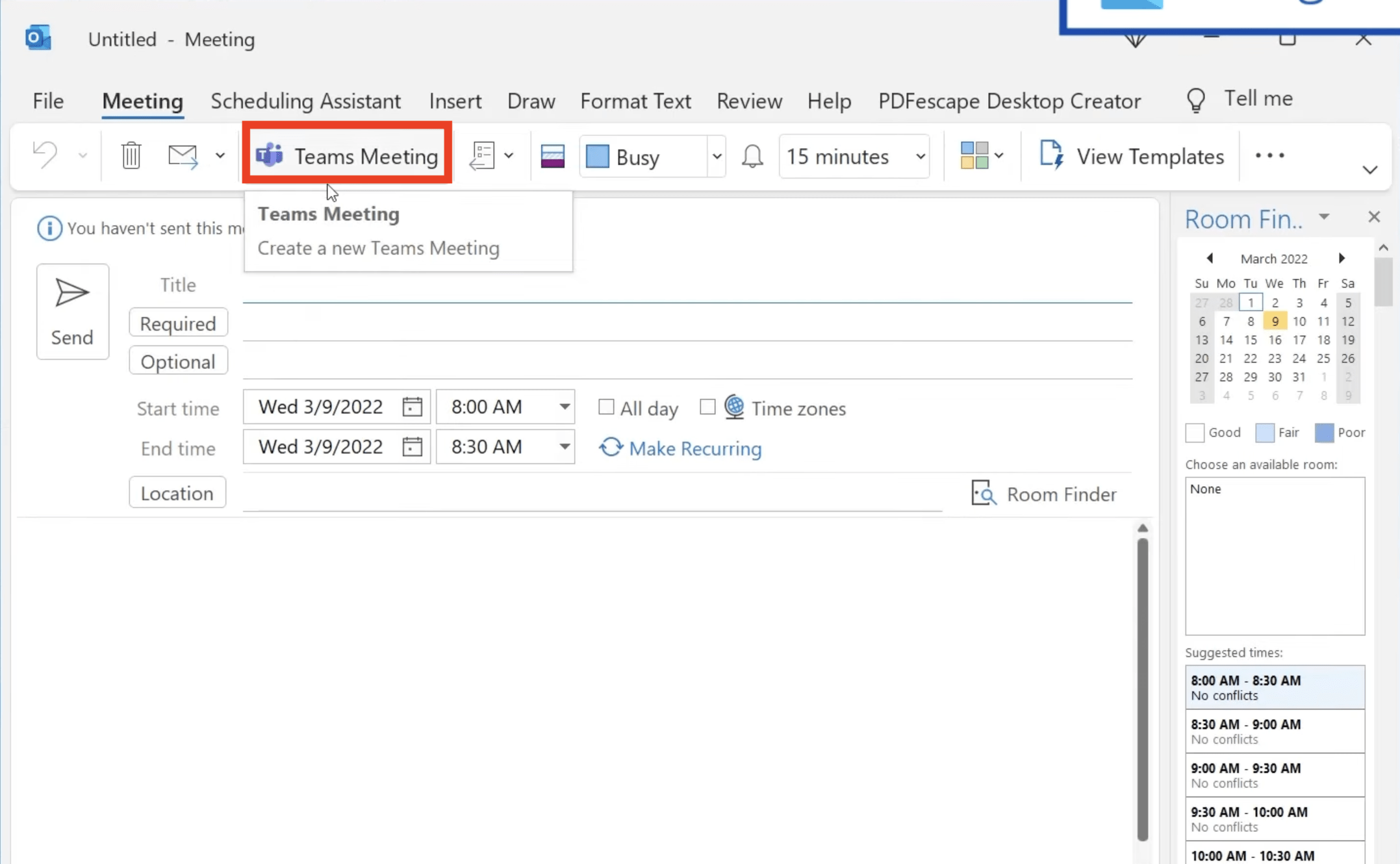Open the 15 minutes reminder dropdown
This screenshot has height=864, width=1400.
920,157
